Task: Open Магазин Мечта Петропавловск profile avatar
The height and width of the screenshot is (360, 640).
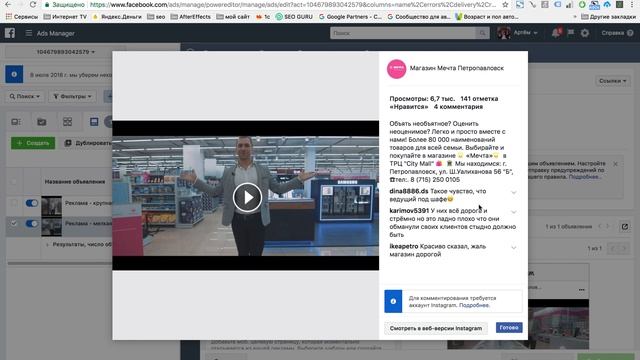Action: tap(396, 69)
